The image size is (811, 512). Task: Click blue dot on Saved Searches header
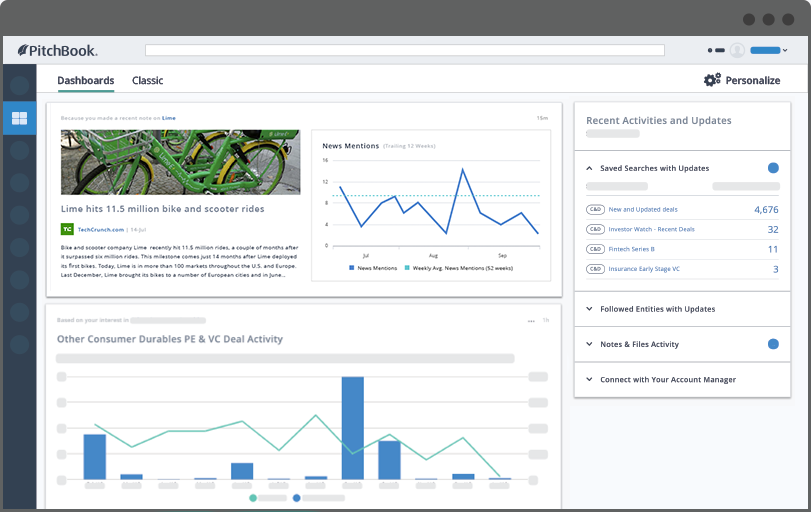pyautogui.click(x=773, y=168)
